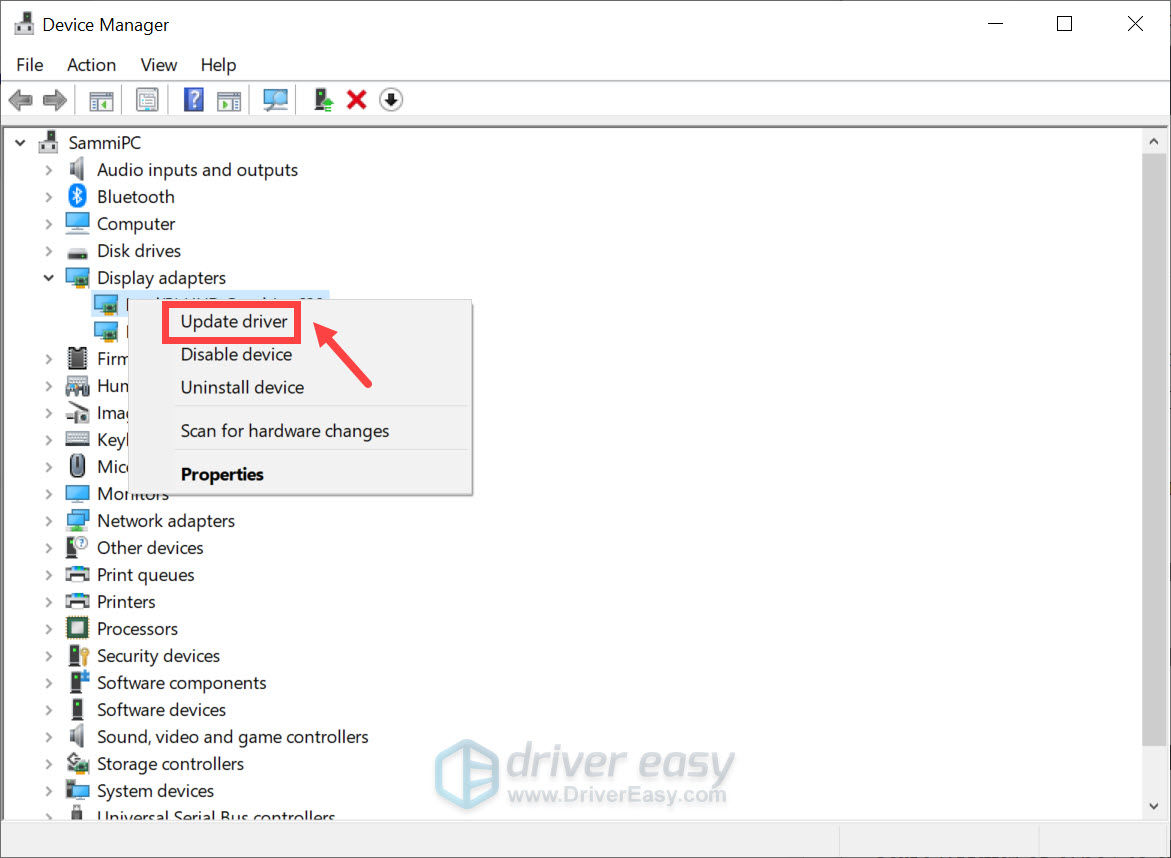Expand the Printers chevron
Viewport: 1171px width, 858px height.
tap(49, 602)
